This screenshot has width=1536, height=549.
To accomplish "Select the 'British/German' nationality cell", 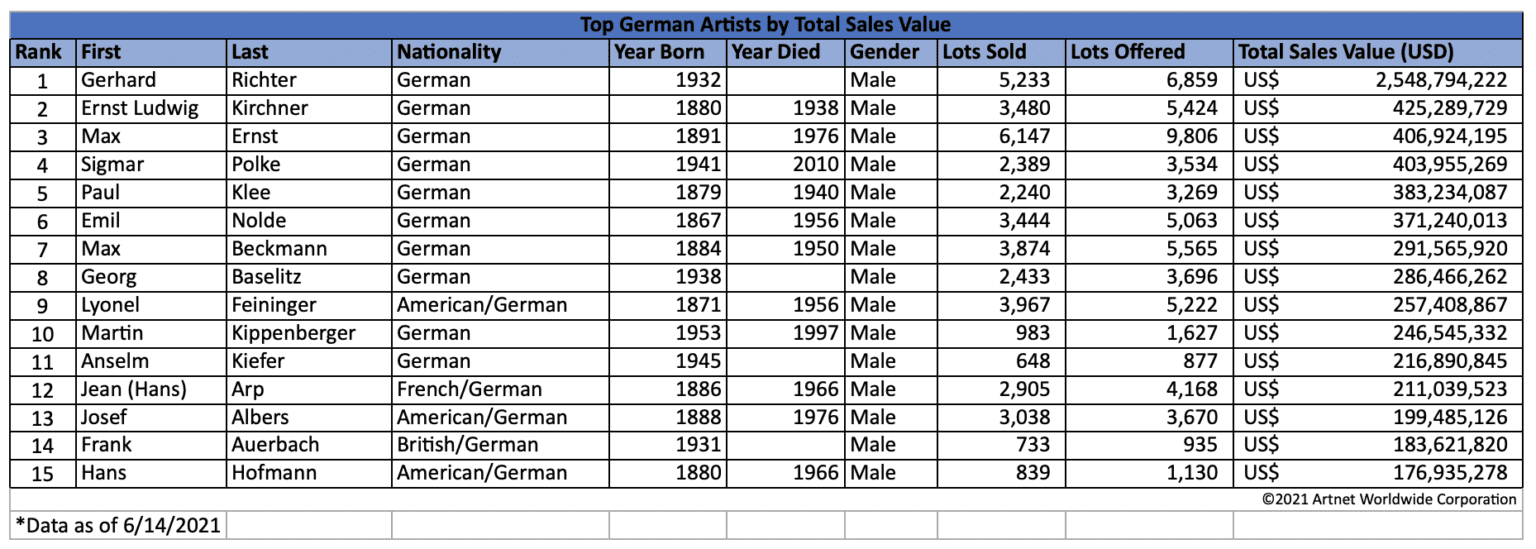I will click(468, 445).
